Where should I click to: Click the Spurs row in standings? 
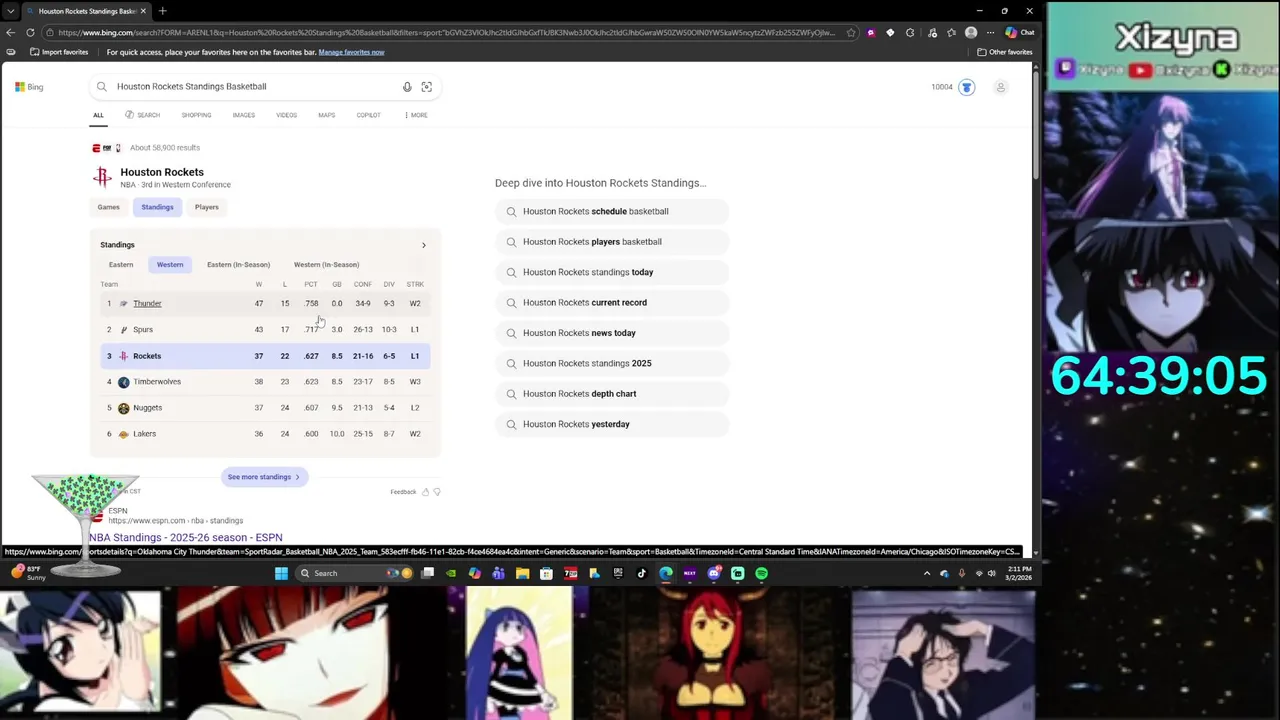265,329
